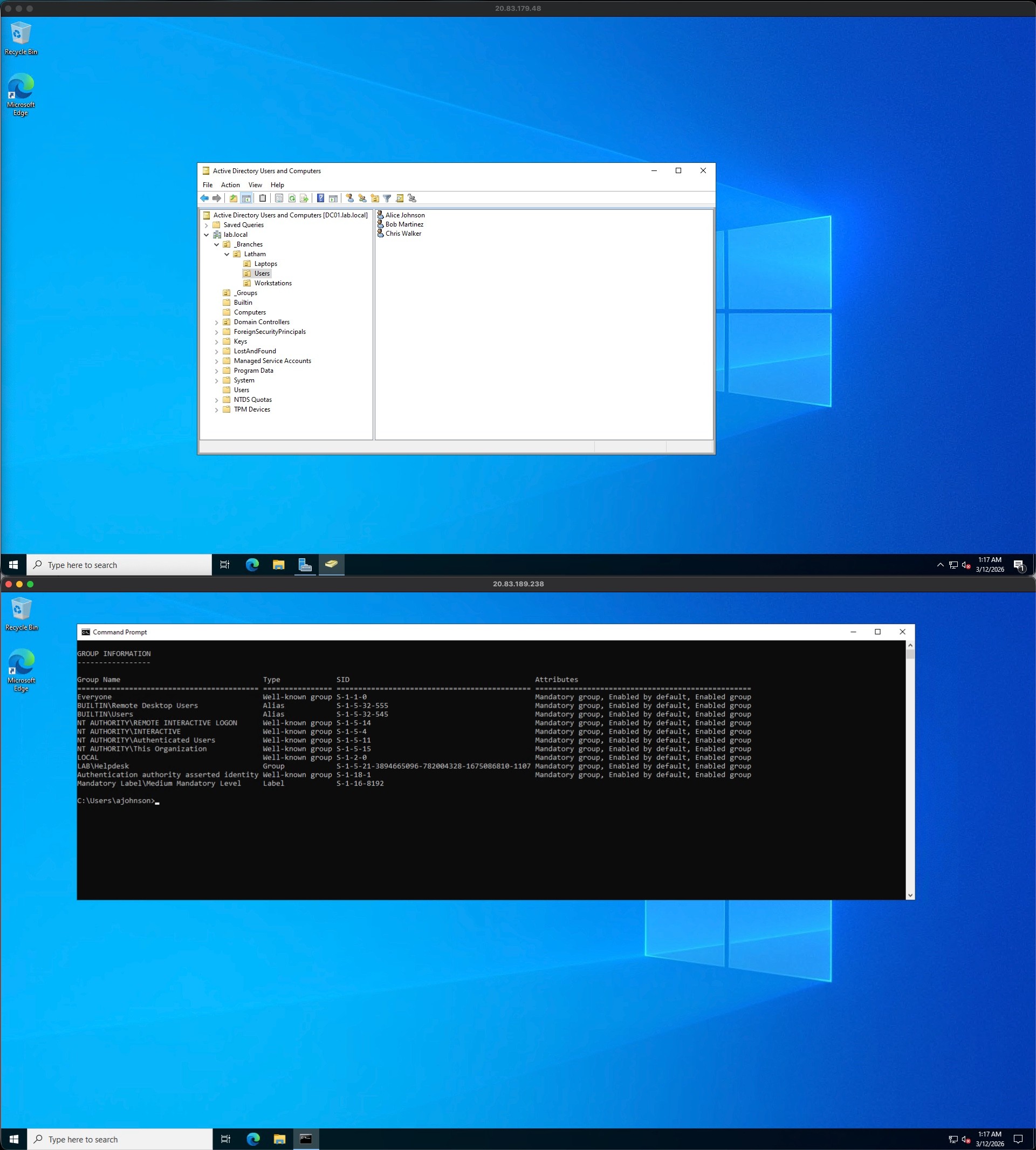Click the create new user toolbar icon
The height and width of the screenshot is (1150, 1036).
[x=349, y=198]
